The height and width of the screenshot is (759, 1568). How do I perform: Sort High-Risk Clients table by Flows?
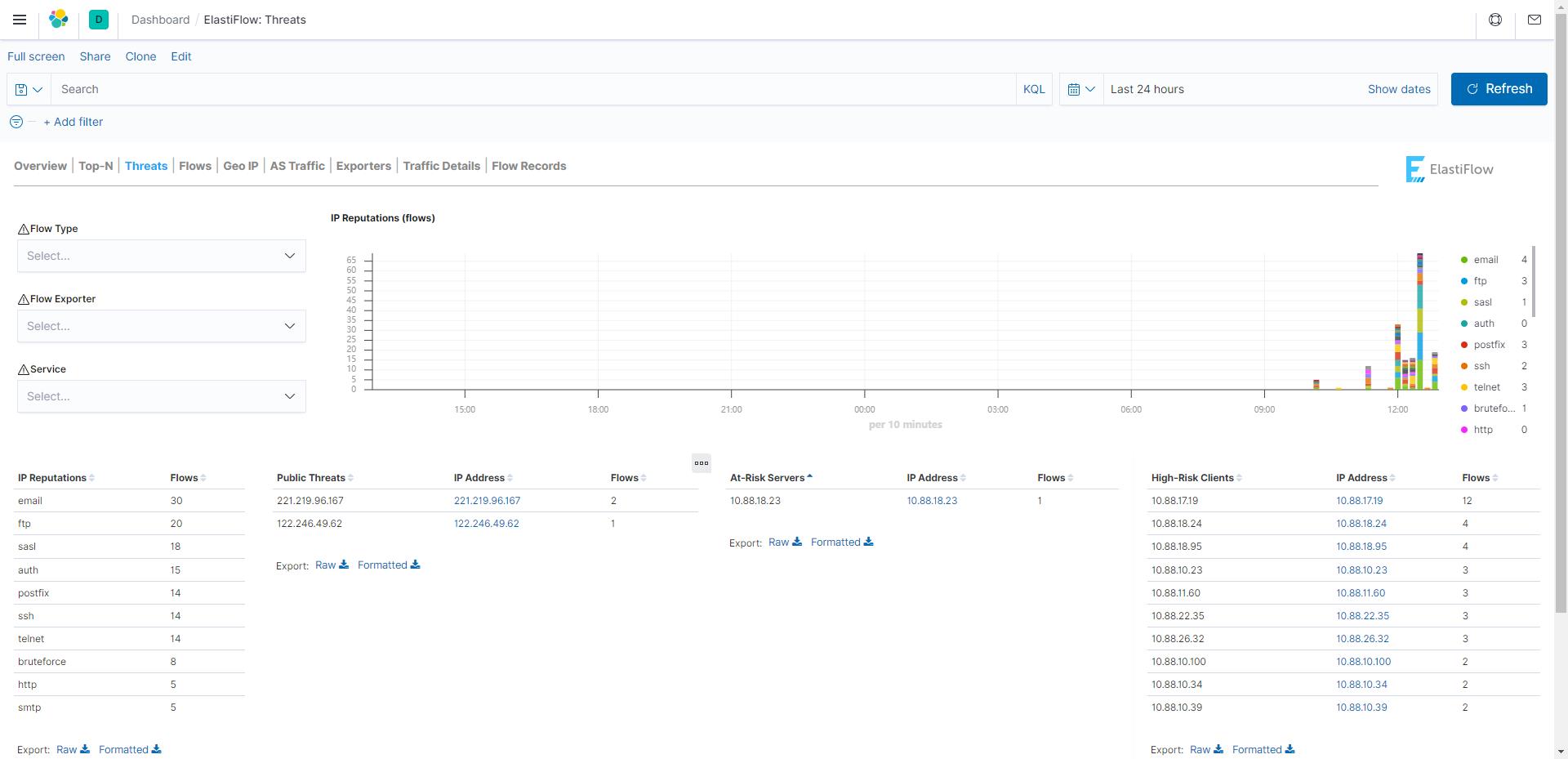tap(1480, 478)
